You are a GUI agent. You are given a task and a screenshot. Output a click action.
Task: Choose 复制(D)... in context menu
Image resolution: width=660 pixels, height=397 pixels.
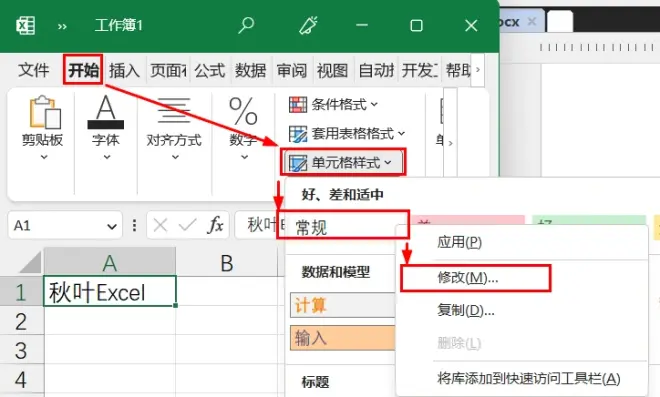click(522, 311)
